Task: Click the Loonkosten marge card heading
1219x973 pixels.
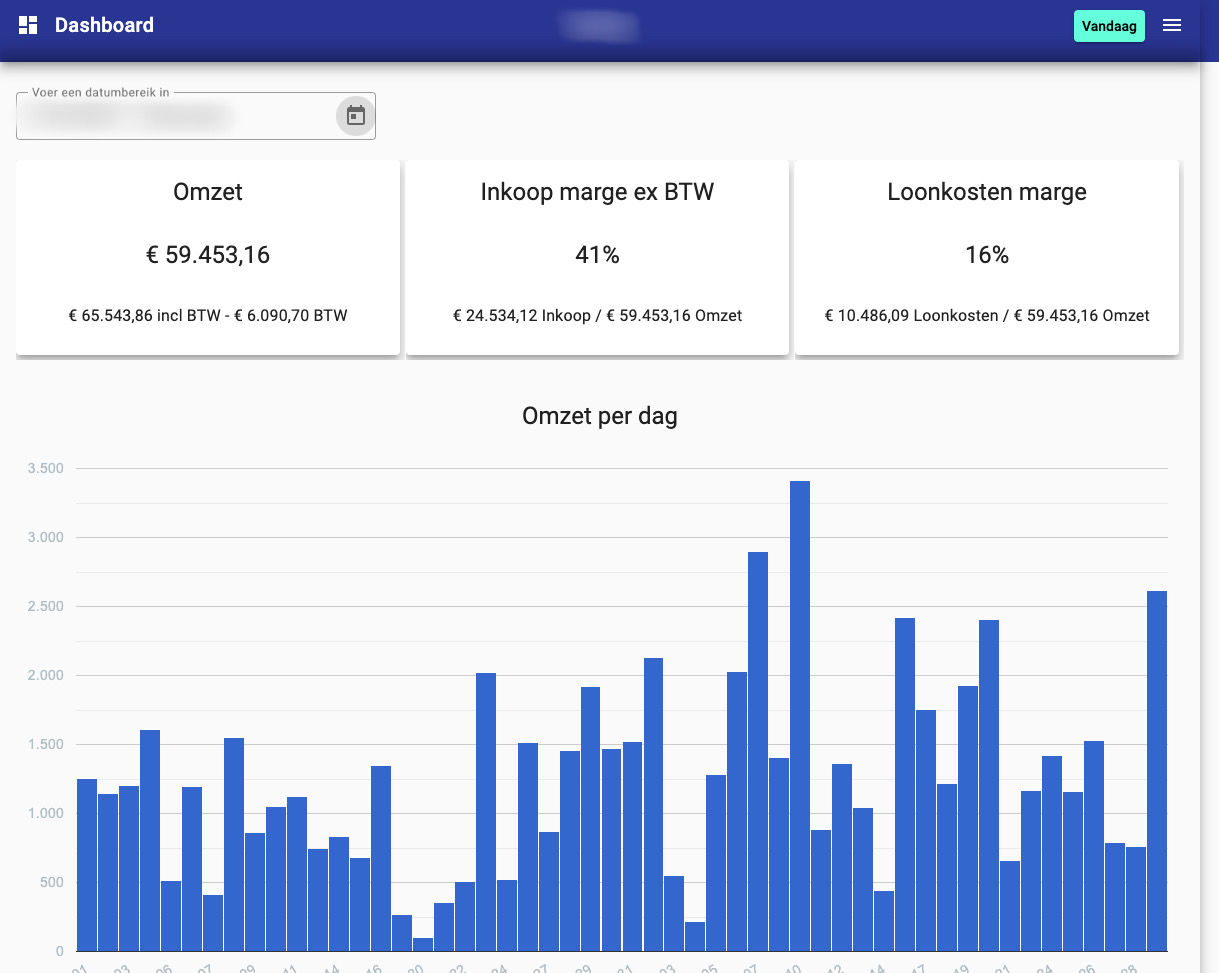Action: click(986, 192)
